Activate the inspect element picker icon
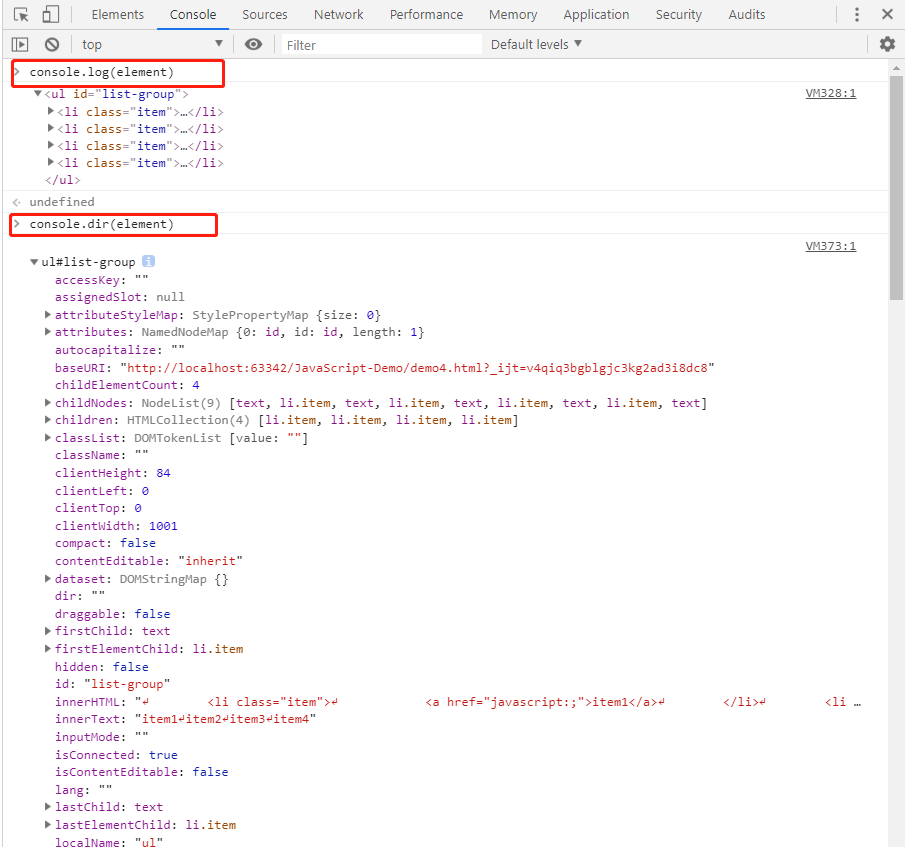Screen dimensions: 905x847 (21, 15)
